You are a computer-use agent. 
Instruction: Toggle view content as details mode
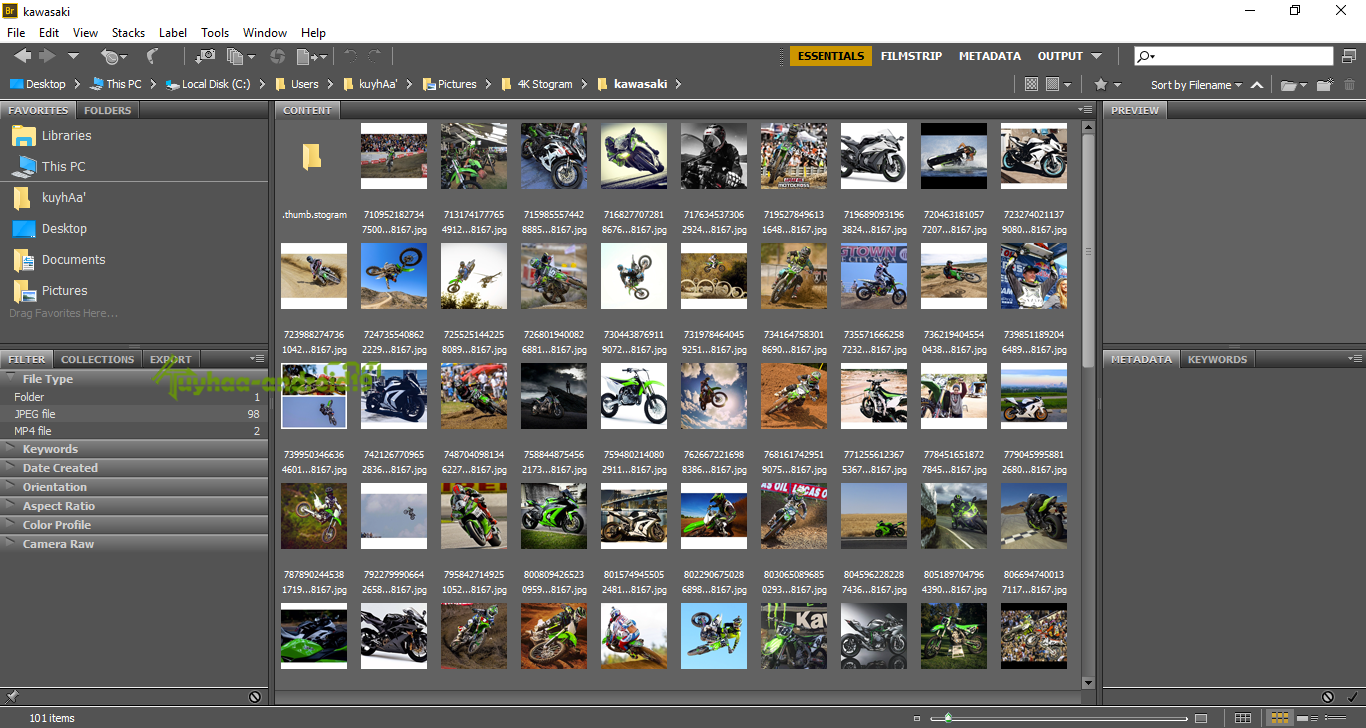tap(1306, 718)
